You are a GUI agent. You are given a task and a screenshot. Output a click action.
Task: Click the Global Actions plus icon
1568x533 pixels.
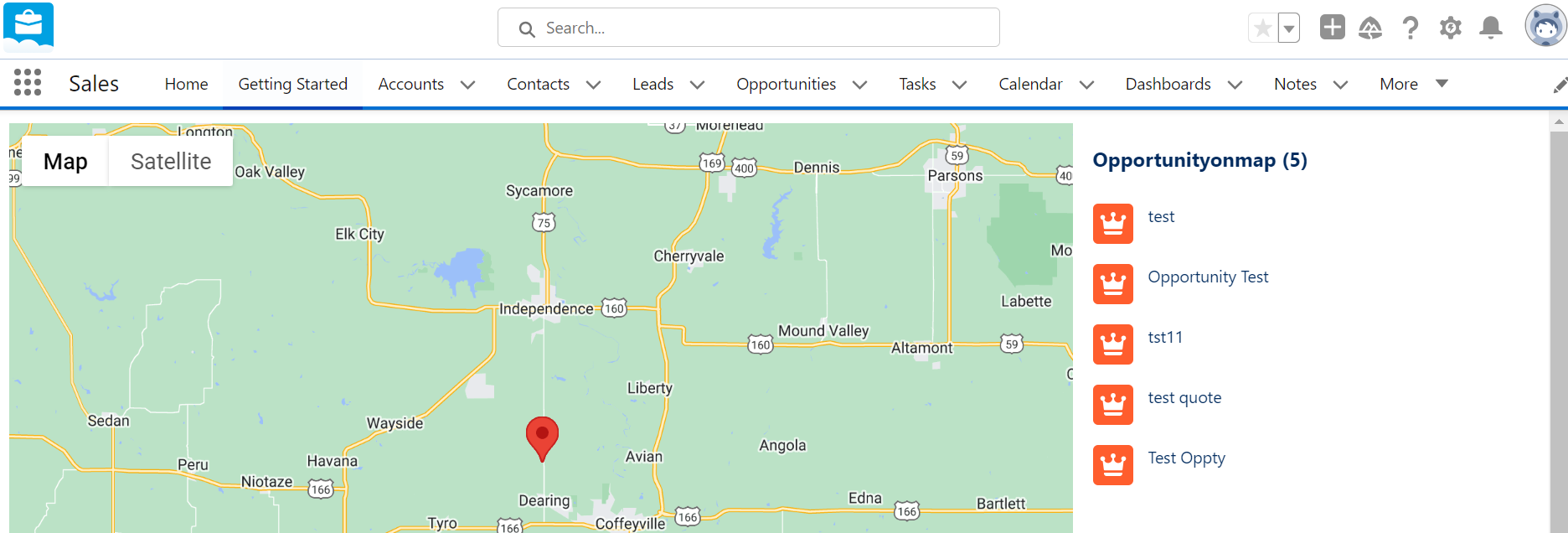tap(1332, 27)
